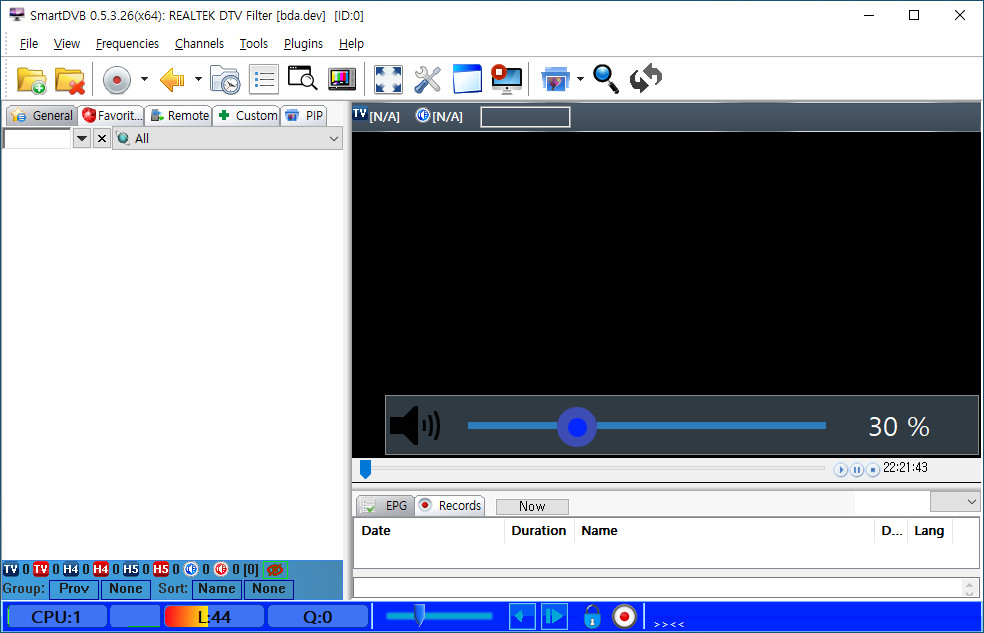Toggle the blue H4 channel filter

click(70, 570)
